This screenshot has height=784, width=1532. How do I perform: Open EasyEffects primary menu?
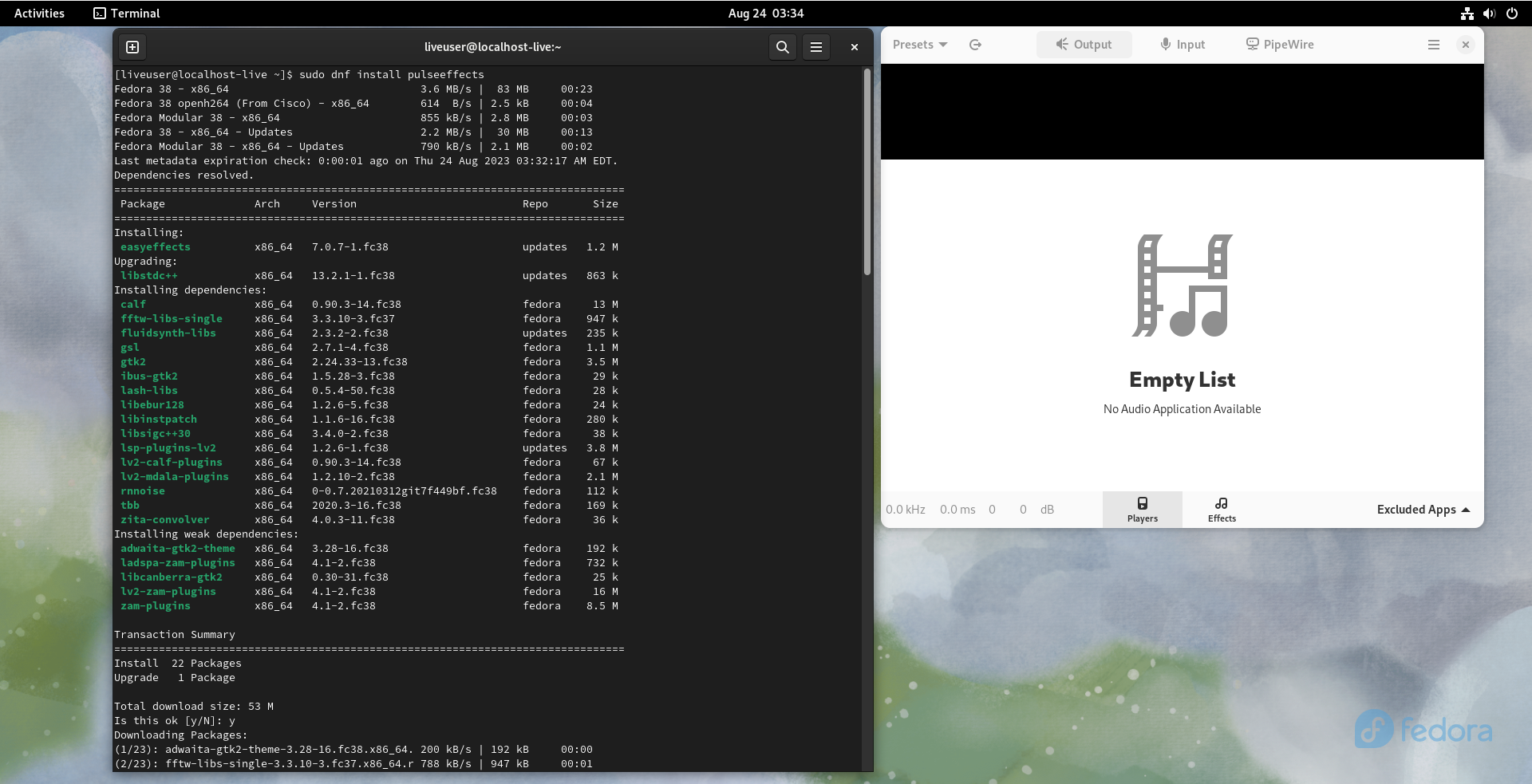coord(1434,45)
